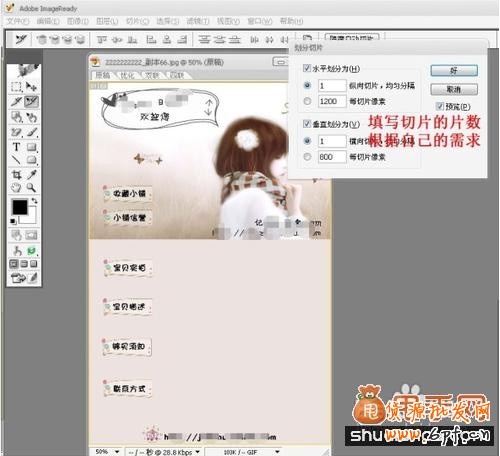Open the 28.8 Kbps download speed dropdown
The height and width of the screenshot is (456, 500).
(x=198, y=452)
